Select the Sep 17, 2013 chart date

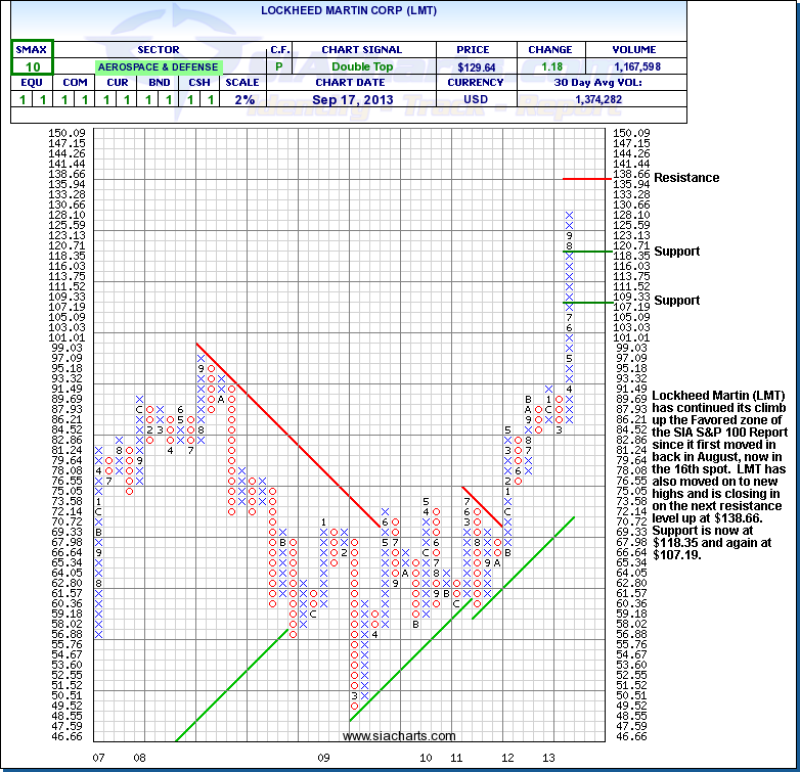tap(375, 100)
